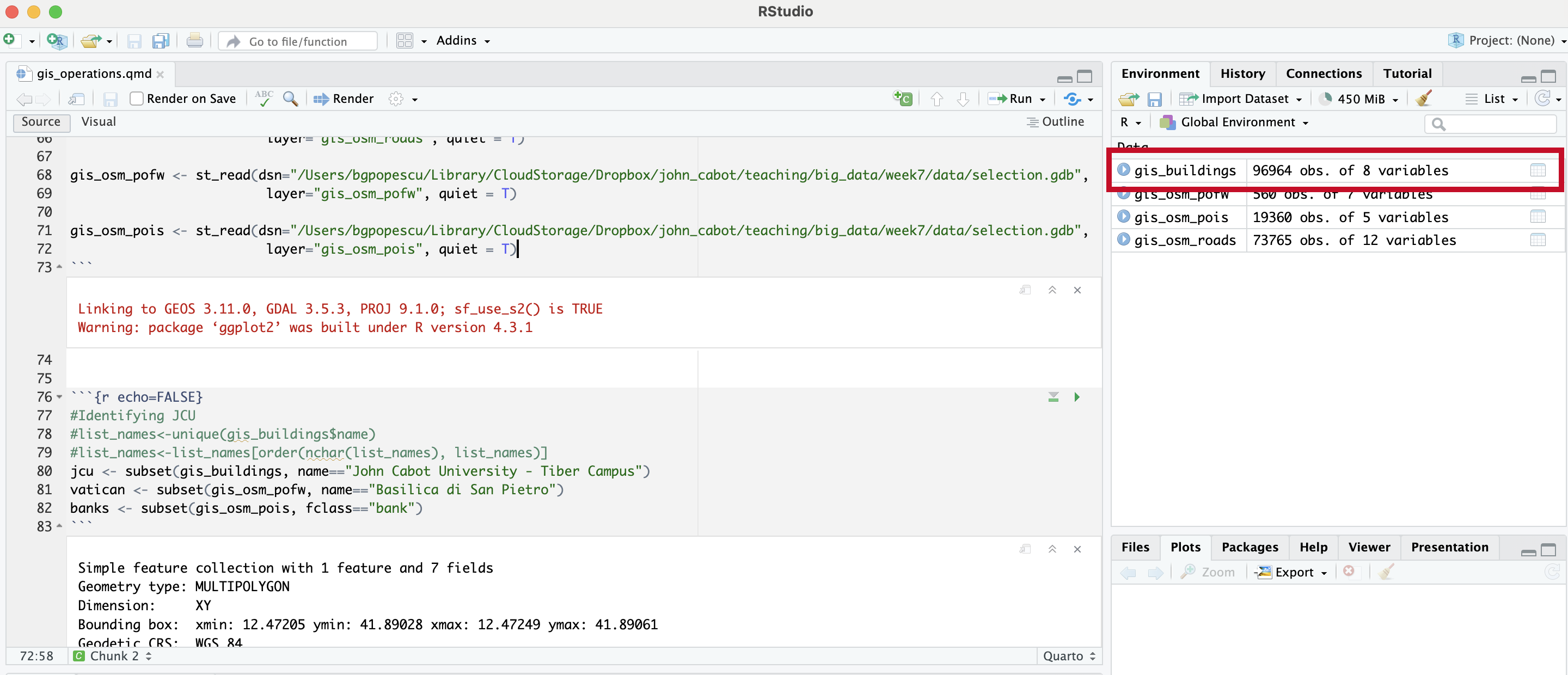Viewport: 1568px width, 675px height.
Task: Enable Render on Save checkbox
Action: (137, 99)
